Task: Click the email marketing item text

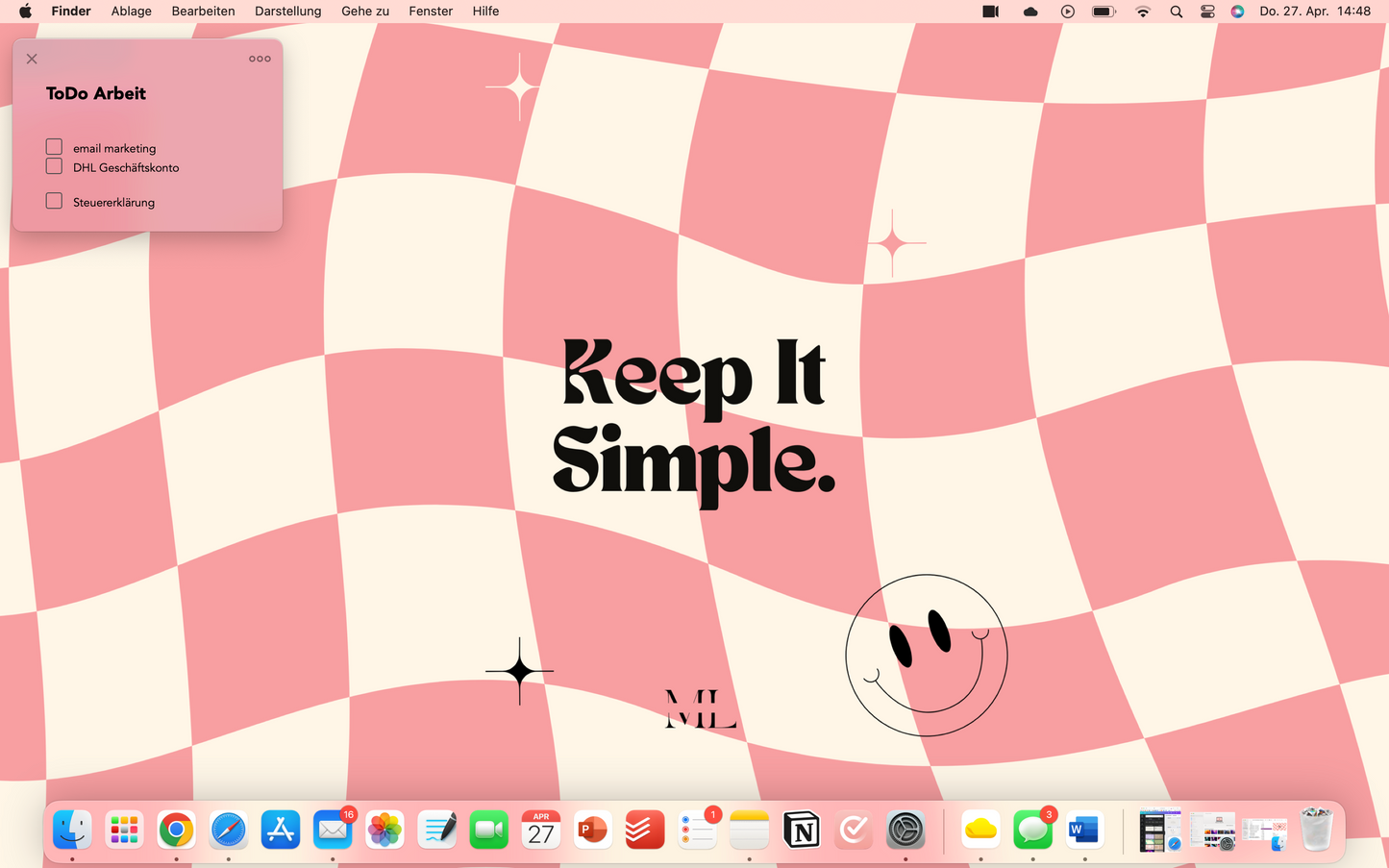Action: pos(114,148)
